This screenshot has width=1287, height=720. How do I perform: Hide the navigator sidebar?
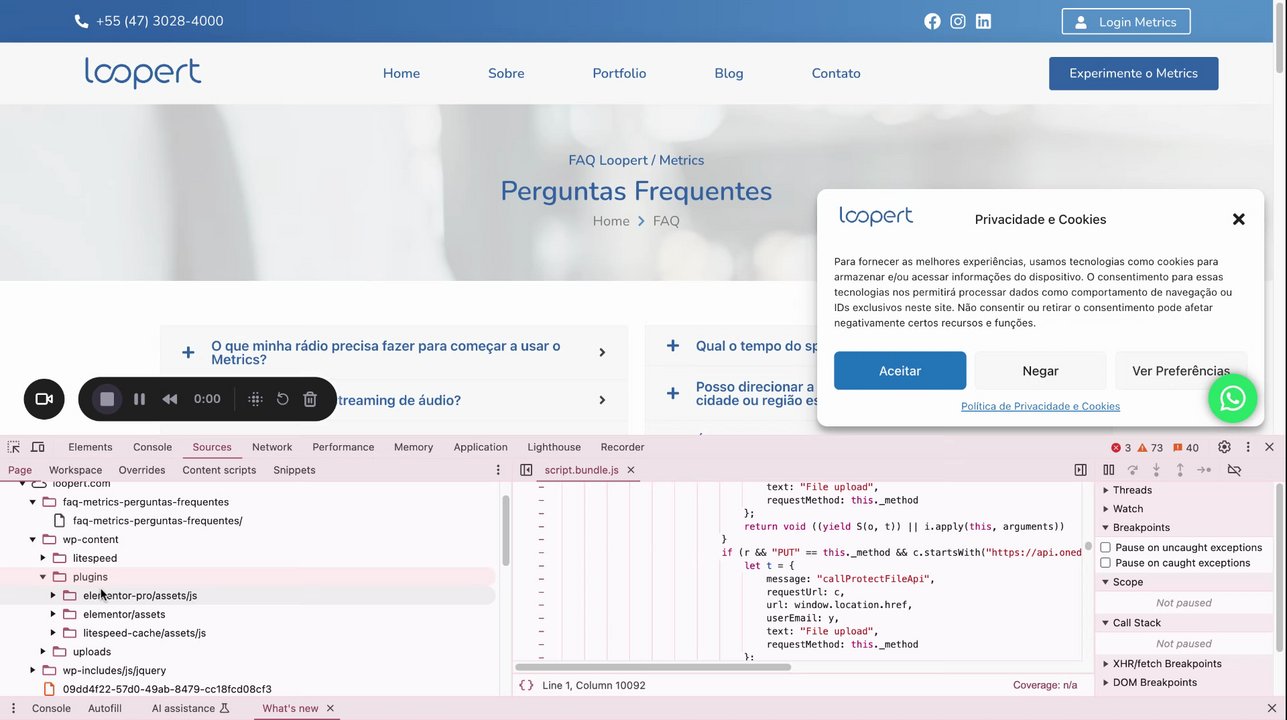click(526, 470)
